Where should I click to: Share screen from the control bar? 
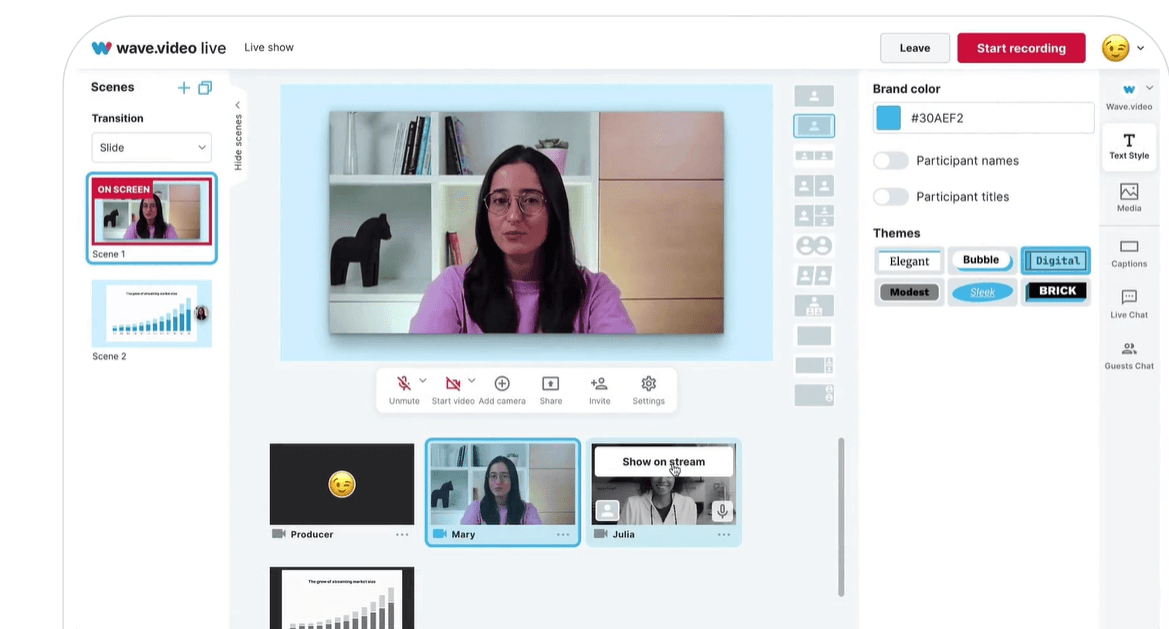(x=550, y=390)
